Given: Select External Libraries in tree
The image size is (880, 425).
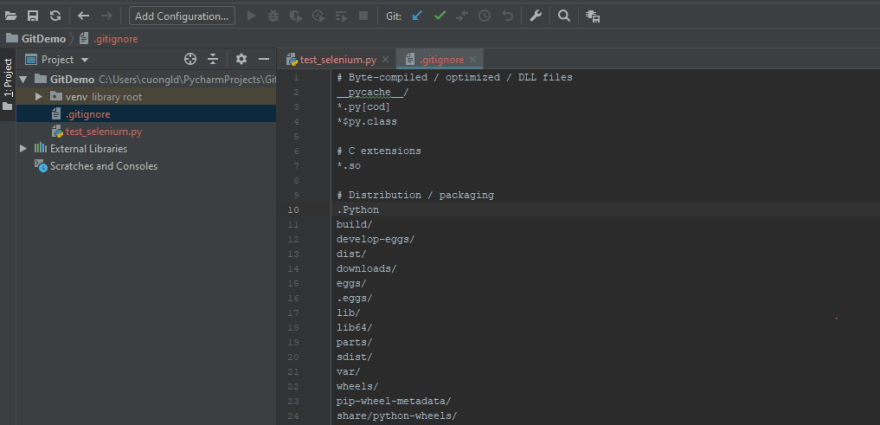Looking at the screenshot, I should tap(146, 149).
